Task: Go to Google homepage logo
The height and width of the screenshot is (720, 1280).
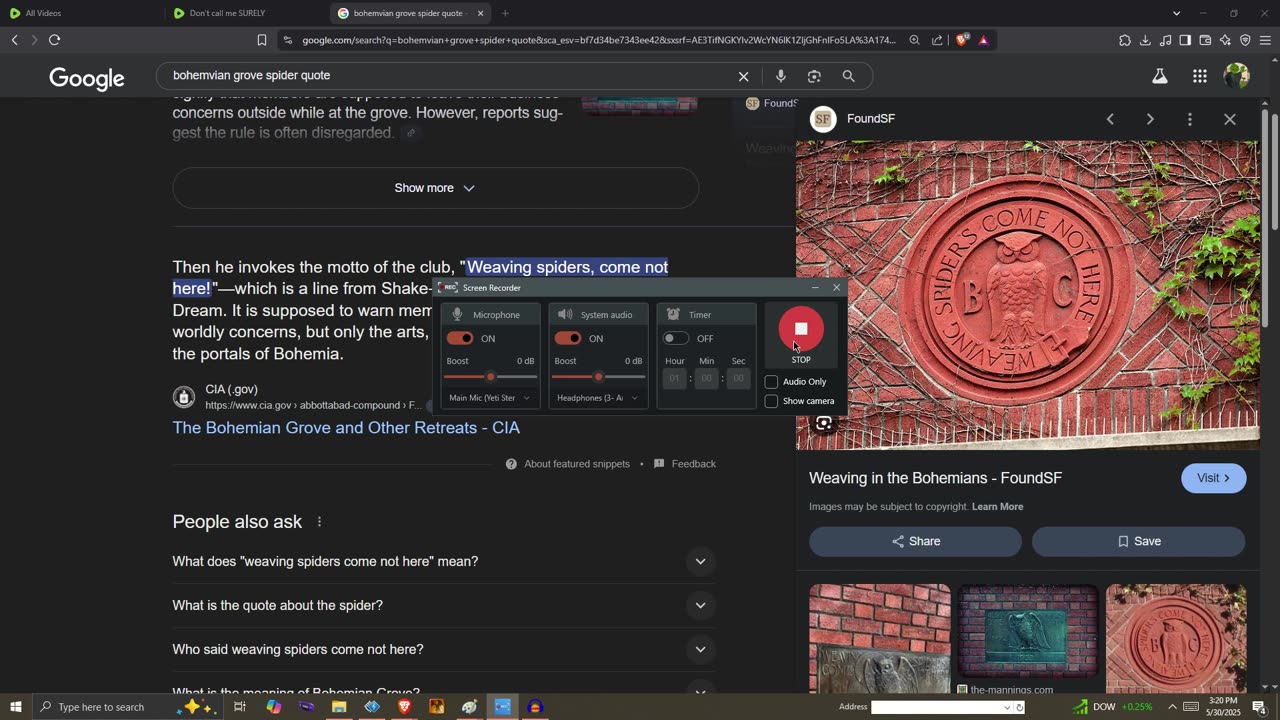Action: [x=87, y=78]
